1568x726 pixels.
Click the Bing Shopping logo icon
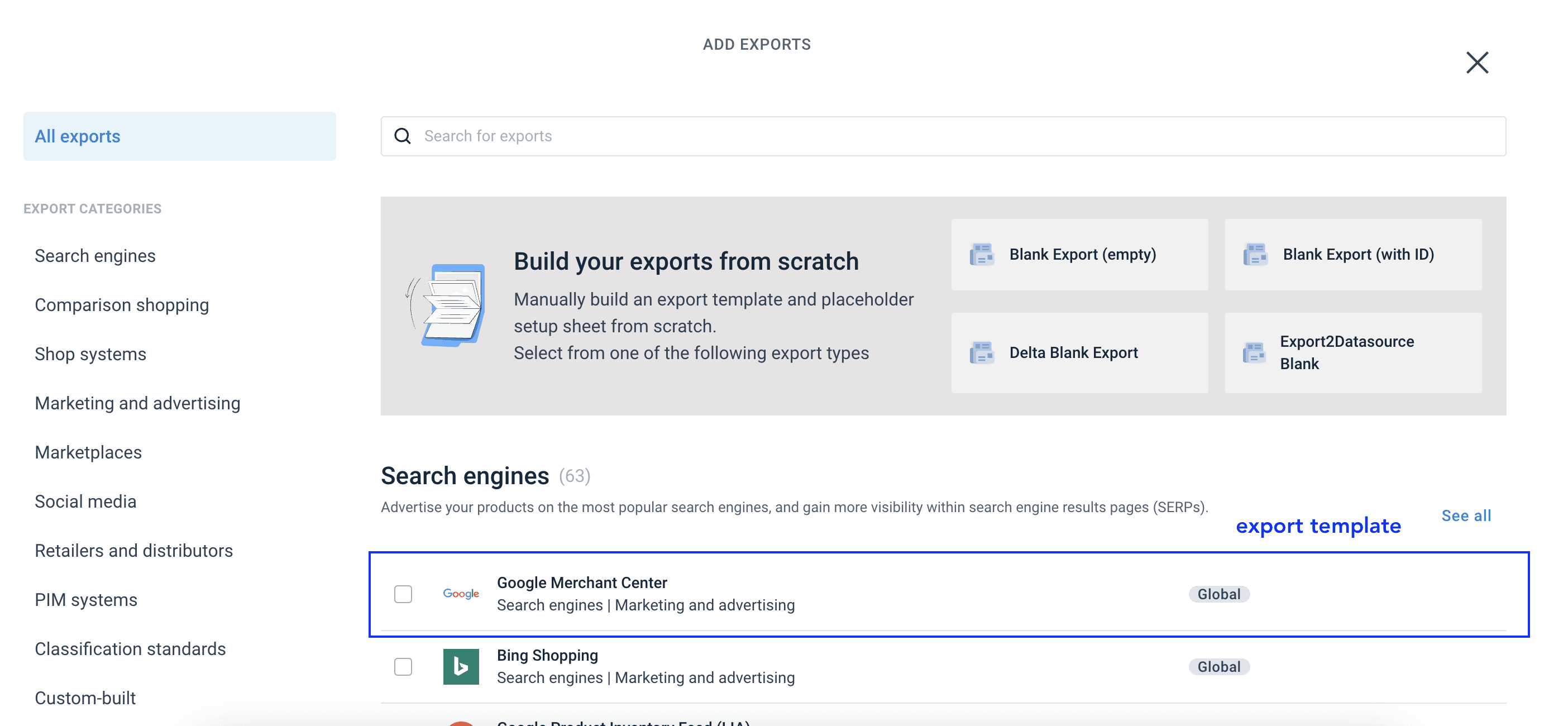[461, 666]
